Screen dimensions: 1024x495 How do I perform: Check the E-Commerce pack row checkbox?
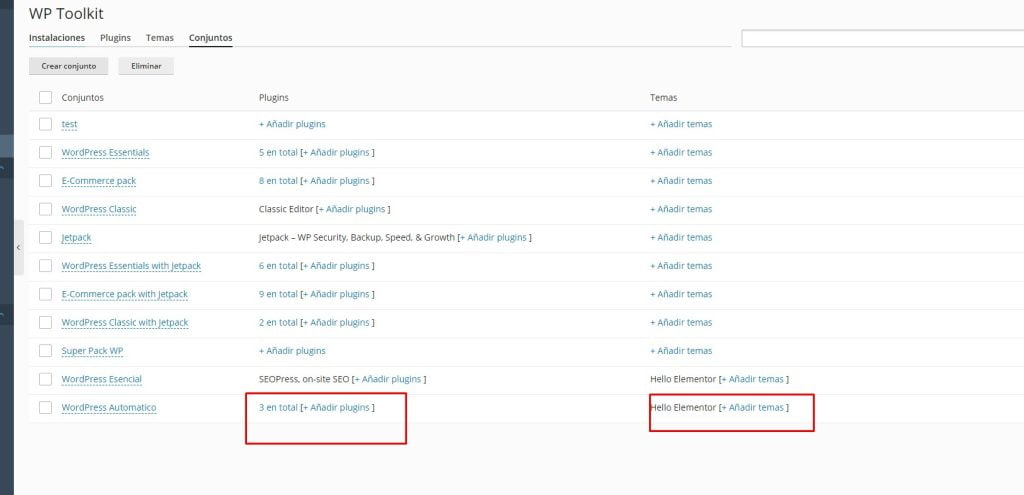(45, 180)
